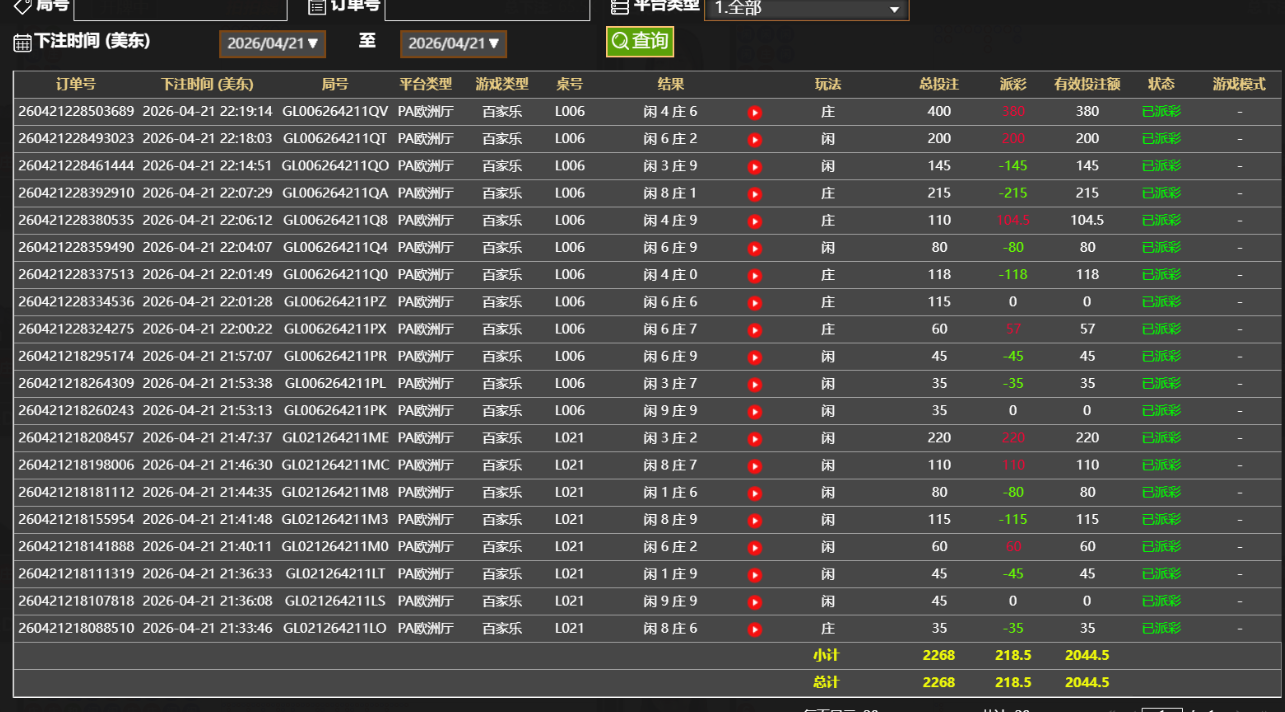Click the list icon beside 订单号
This screenshot has height=712, width=1285.
pyautogui.click(x=317, y=6)
